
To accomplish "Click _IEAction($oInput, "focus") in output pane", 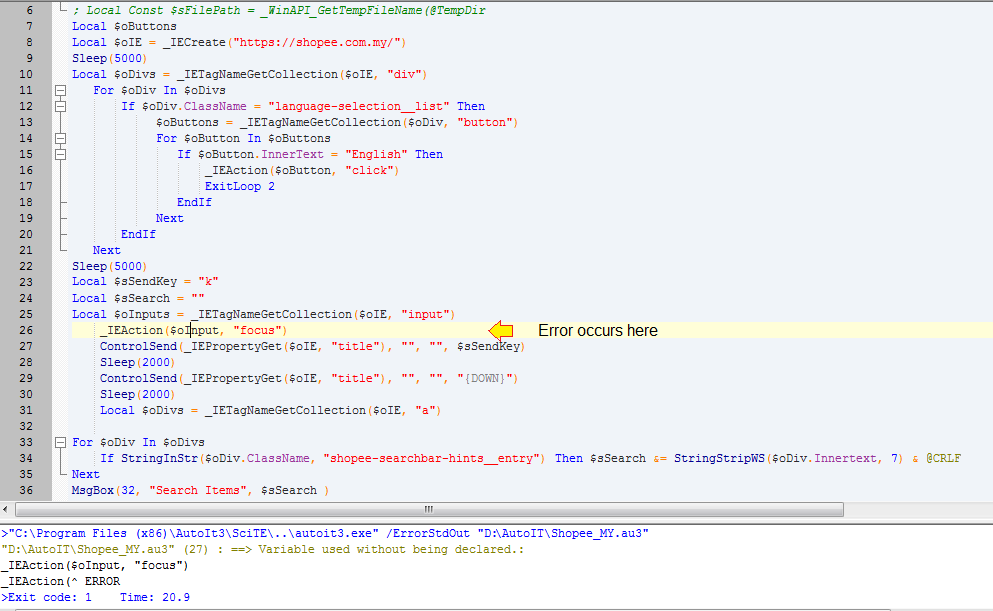I will pos(94,565).
